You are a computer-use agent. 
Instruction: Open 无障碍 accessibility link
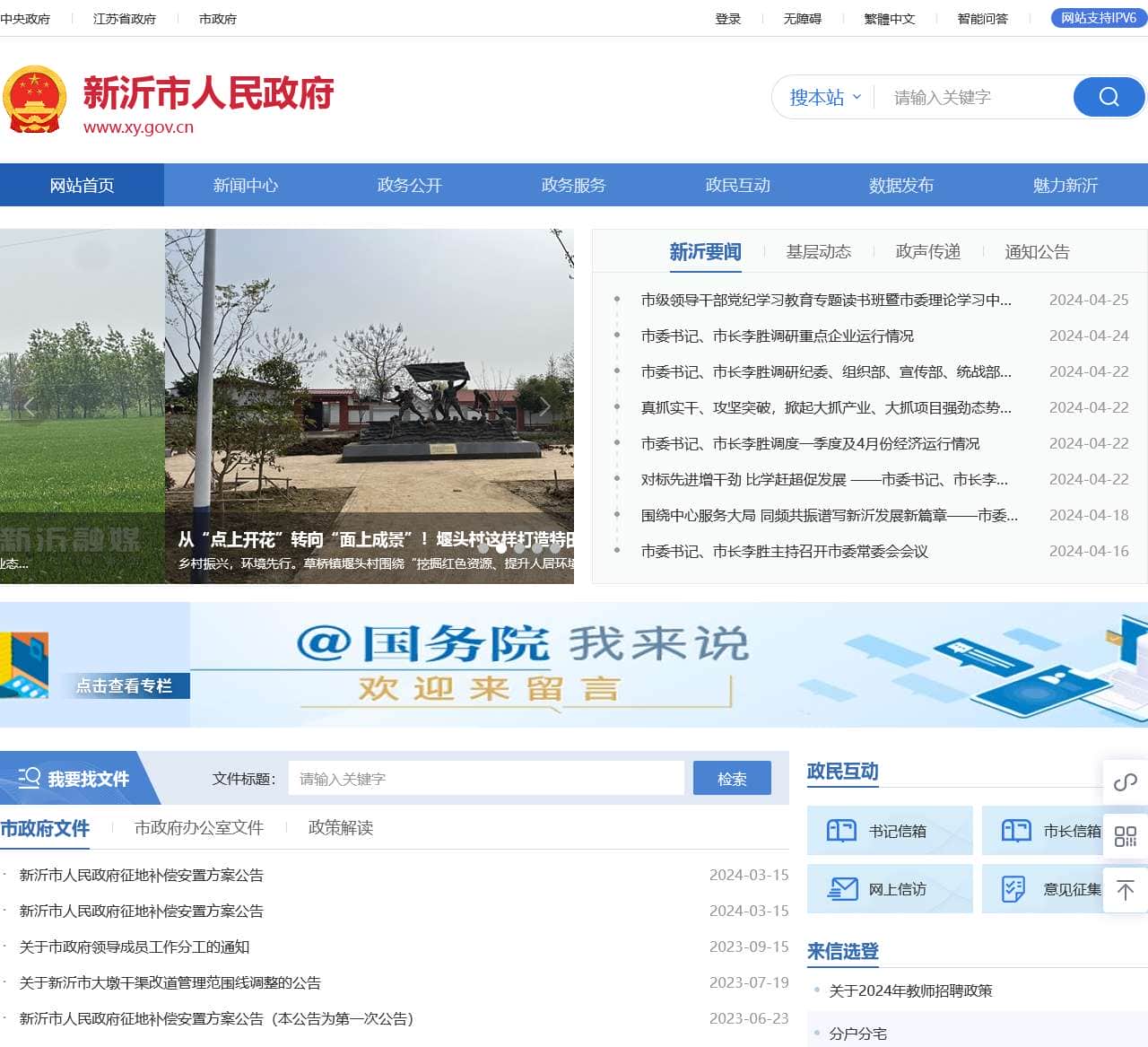coord(803,19)
